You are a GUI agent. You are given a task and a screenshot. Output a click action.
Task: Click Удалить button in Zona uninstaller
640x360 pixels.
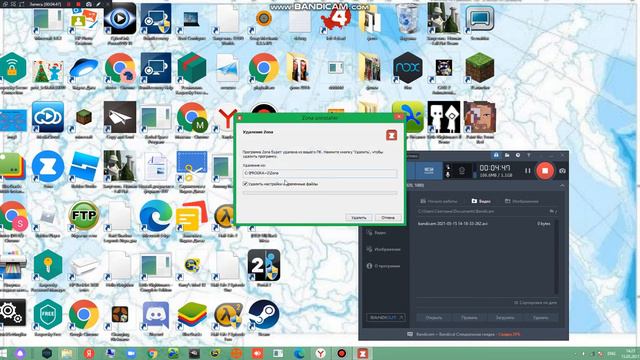click(x=358, y=218)
